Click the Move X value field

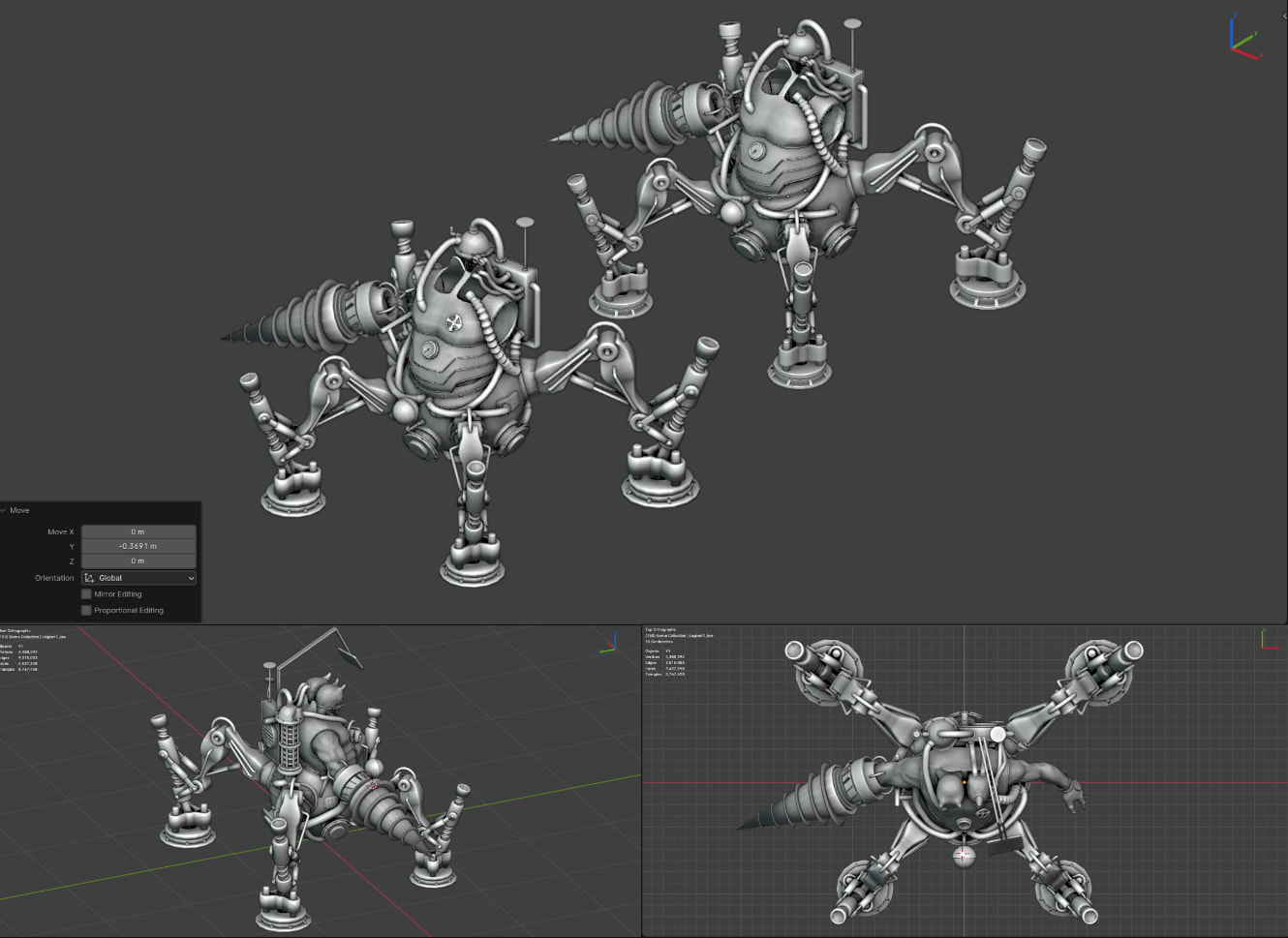click(x=138, y=531)
